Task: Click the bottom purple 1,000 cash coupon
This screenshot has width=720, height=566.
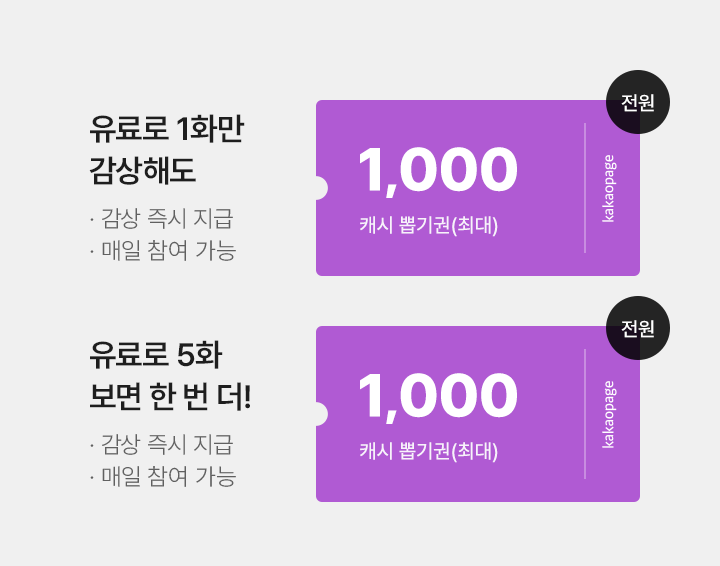Action: 478,414
